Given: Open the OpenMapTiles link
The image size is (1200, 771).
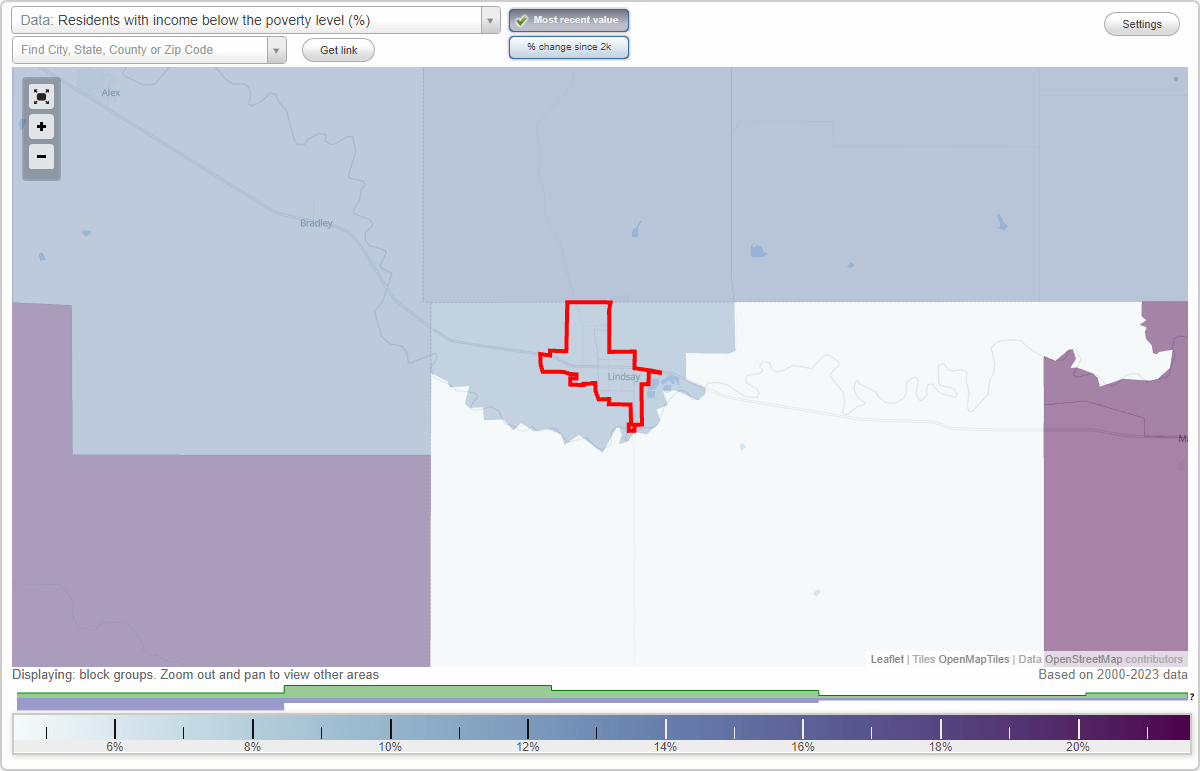Looking at the screenshot, I should [x=973, y=659].
